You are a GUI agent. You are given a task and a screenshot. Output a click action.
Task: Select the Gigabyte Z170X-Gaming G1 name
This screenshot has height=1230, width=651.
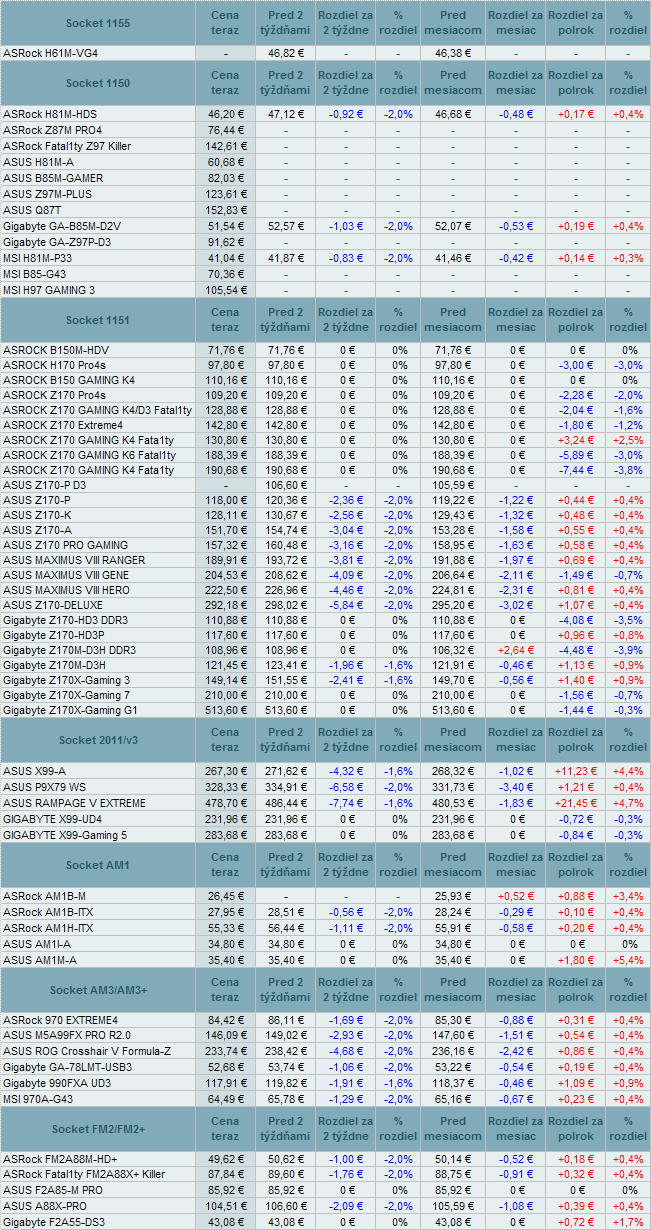(70, 711)
